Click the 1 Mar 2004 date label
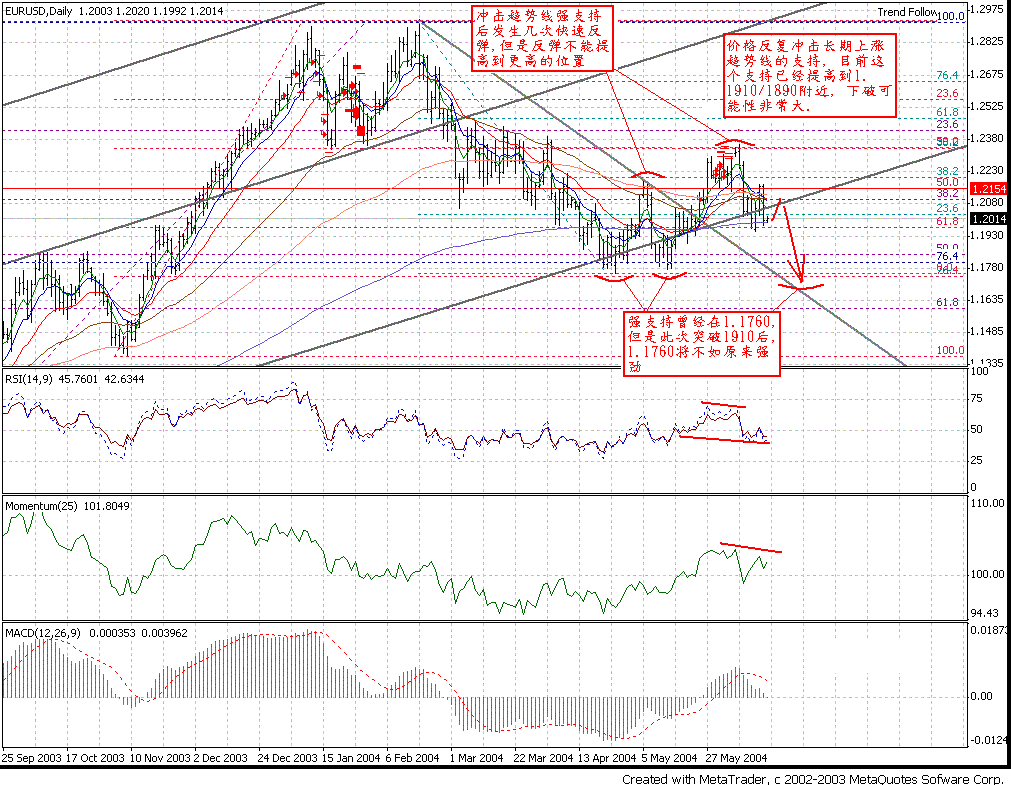This screenshot has width=1011, height=785. click(x=476, y=757)
